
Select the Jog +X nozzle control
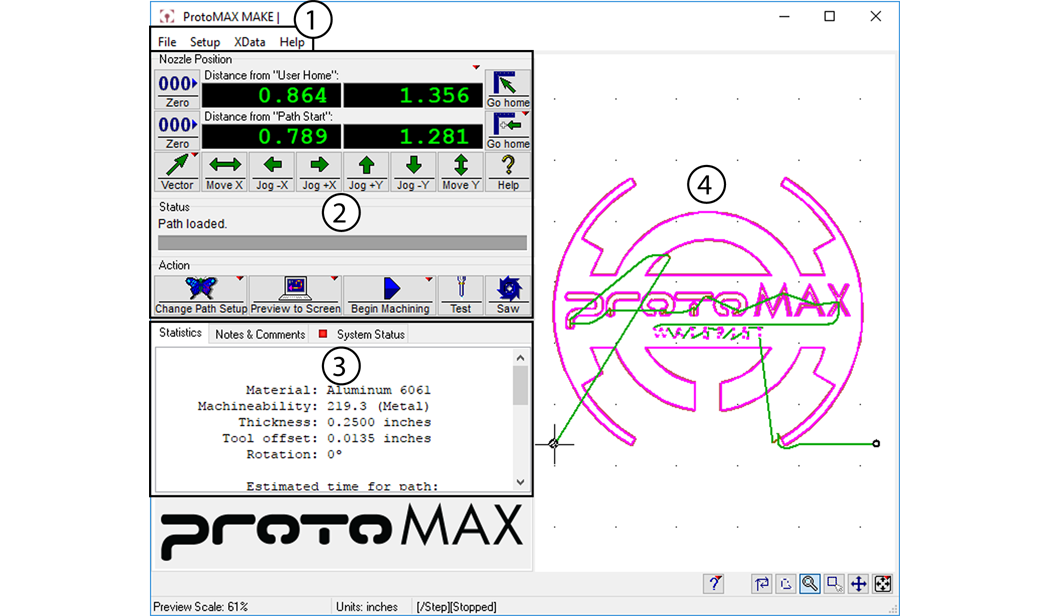[318, 170]
